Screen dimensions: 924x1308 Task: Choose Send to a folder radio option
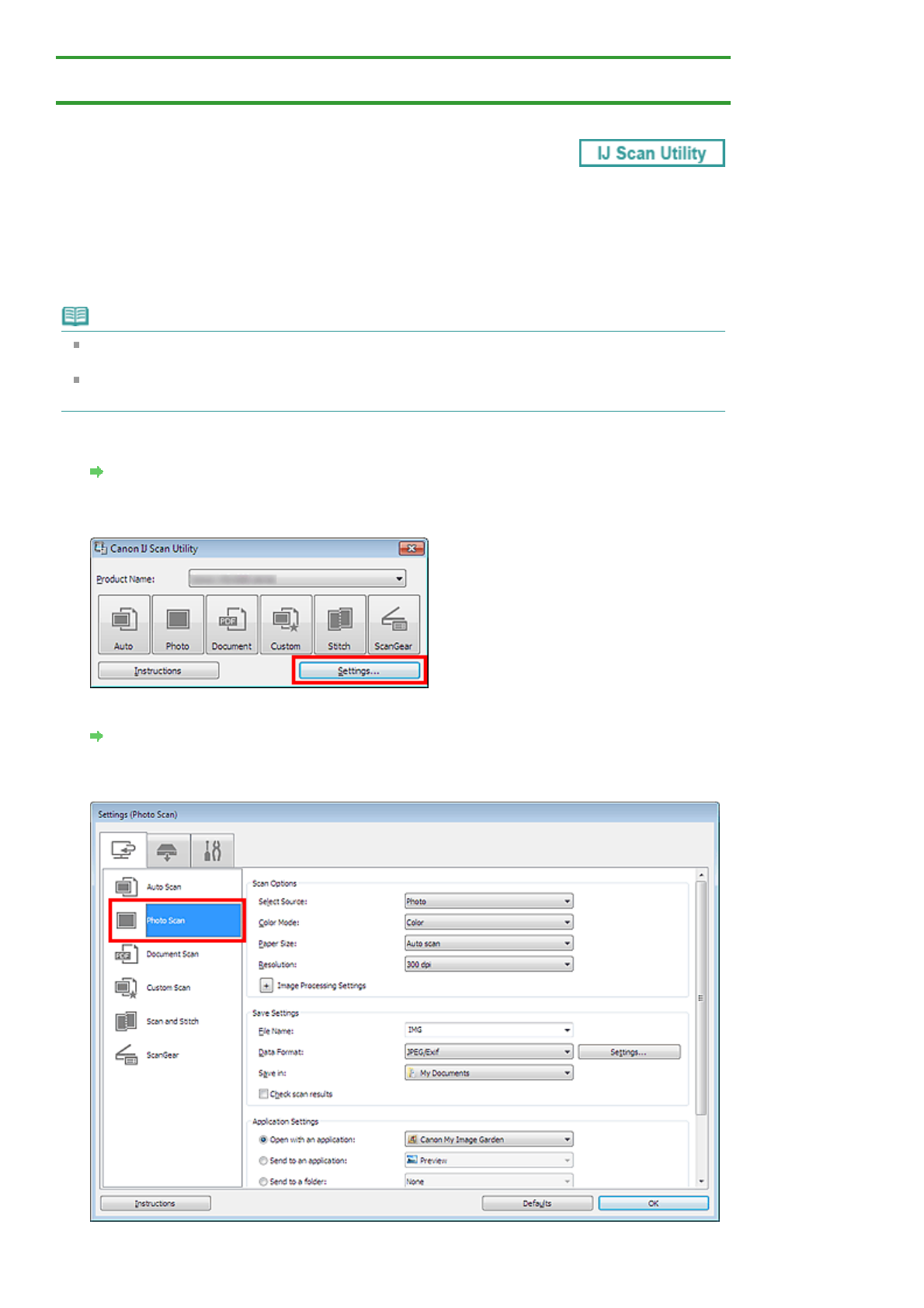(263, 1181)
